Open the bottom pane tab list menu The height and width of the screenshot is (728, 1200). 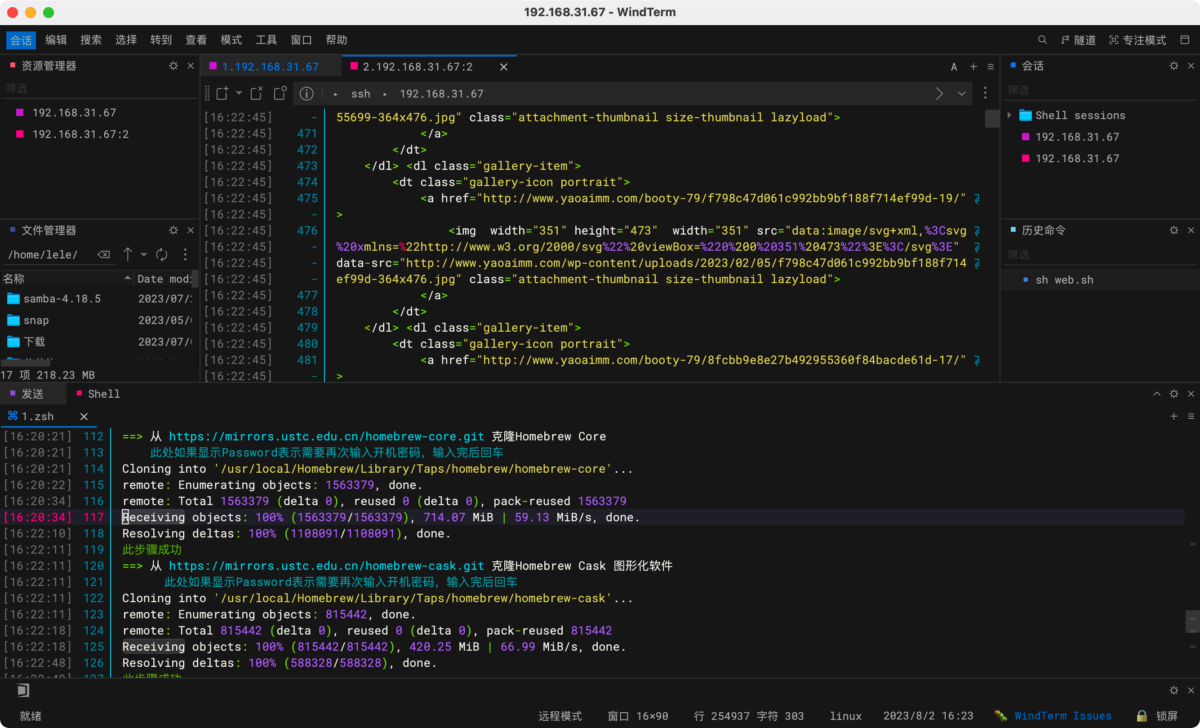point(1190,416)
